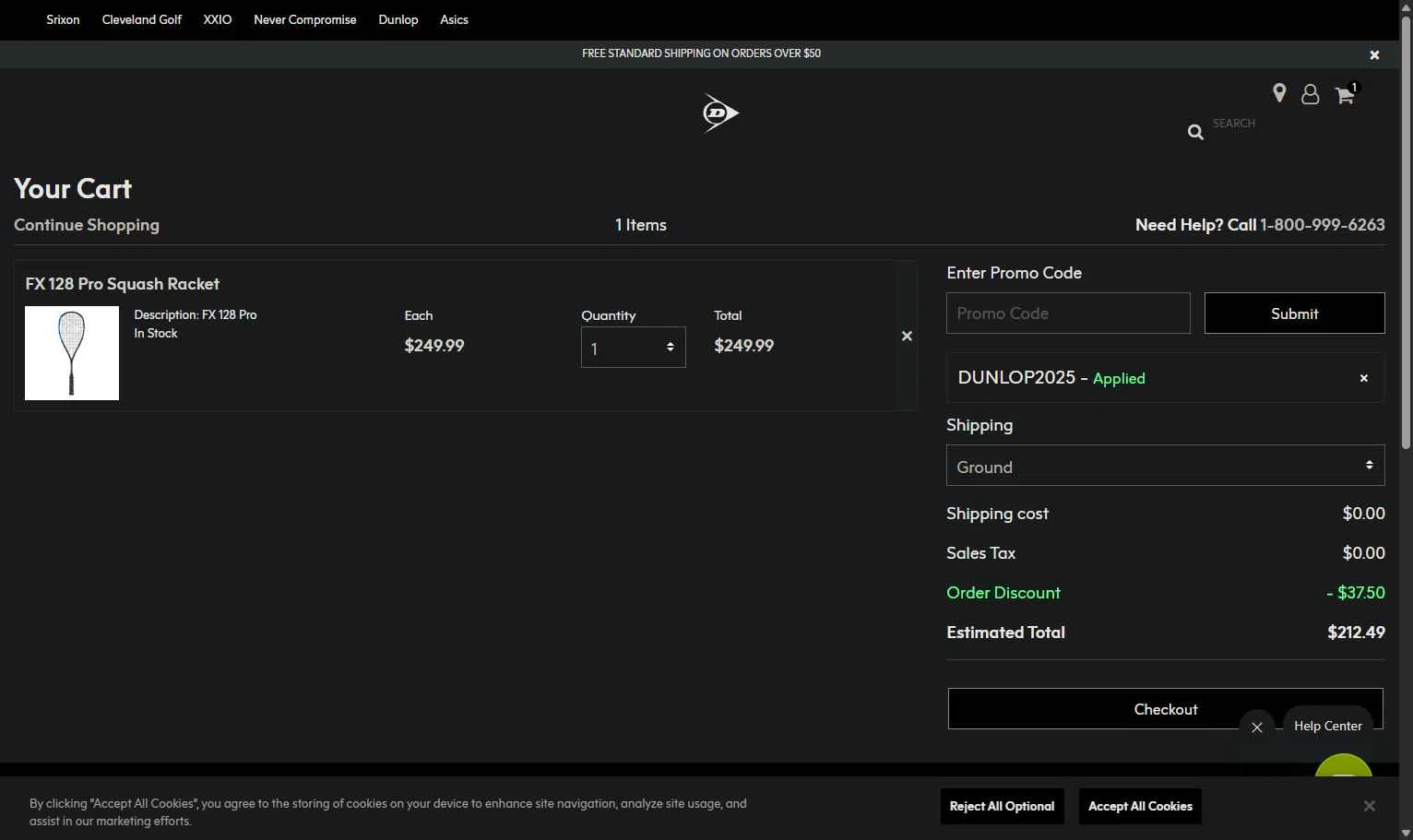Screen dimensions: 1413x840
Task: Remove FX 128 Pro racket from cart
Action: coord(907,336)
